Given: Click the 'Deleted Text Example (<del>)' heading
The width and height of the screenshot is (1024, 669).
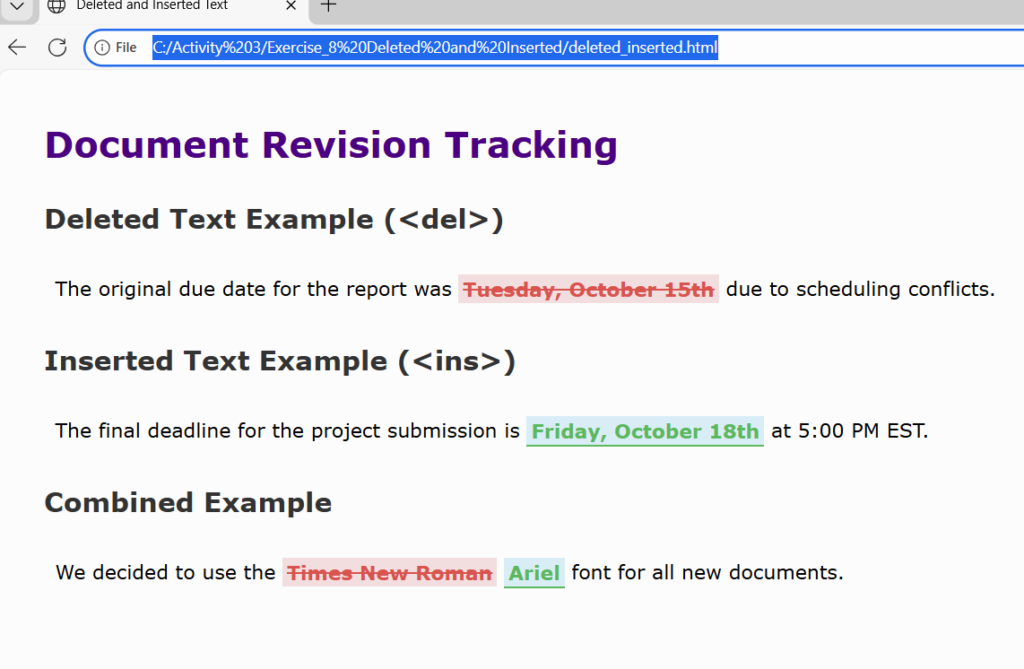Looking at the screenshot, I should pyautogui.click(x=273, y=219).
